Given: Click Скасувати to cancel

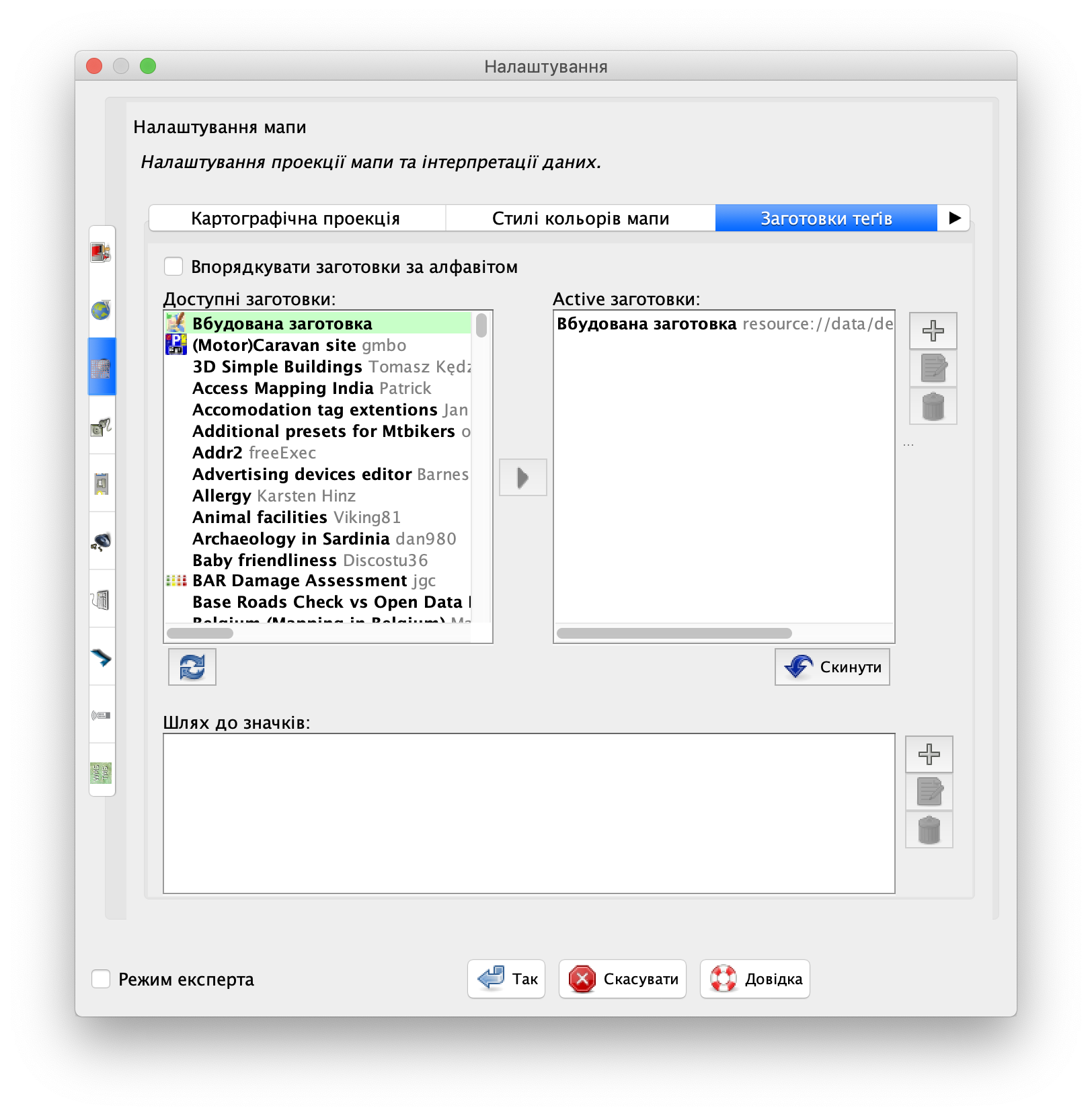Looking at the screenshot, I should (x=623, y=979).
